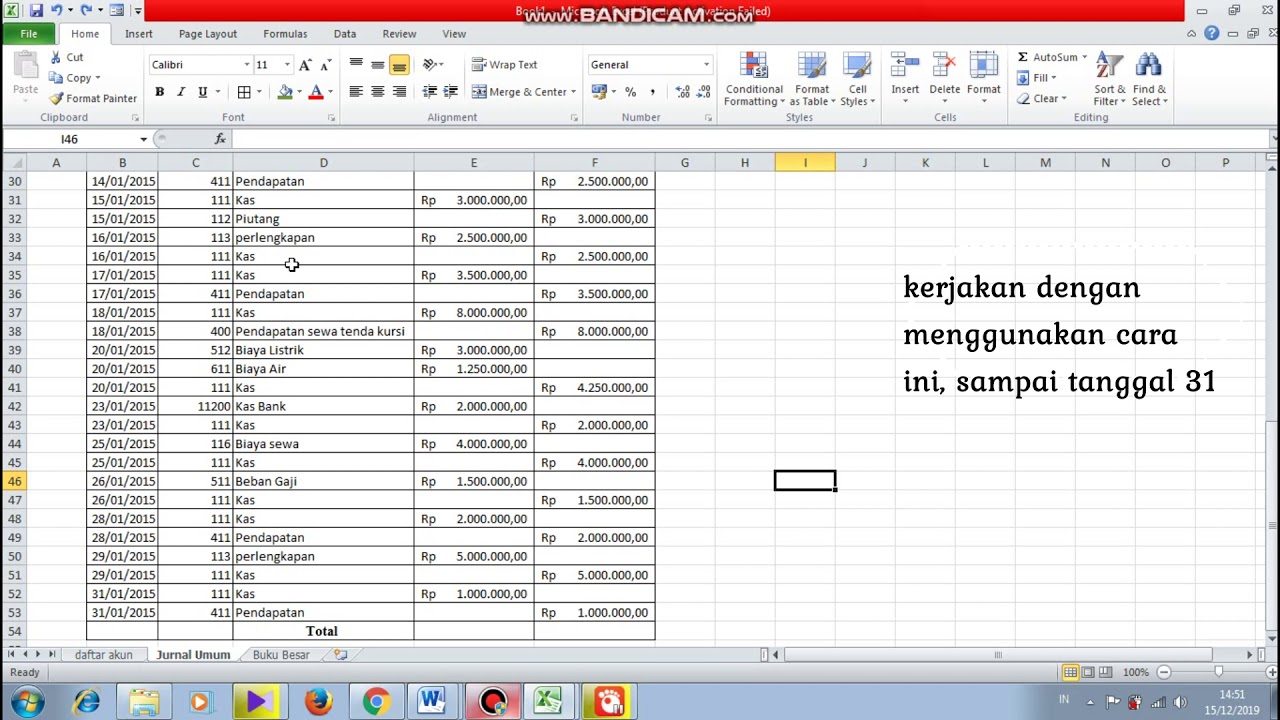Screen dimensions: 1280x720
Task: Increase indent of cell
Action: tap(451, 92)
